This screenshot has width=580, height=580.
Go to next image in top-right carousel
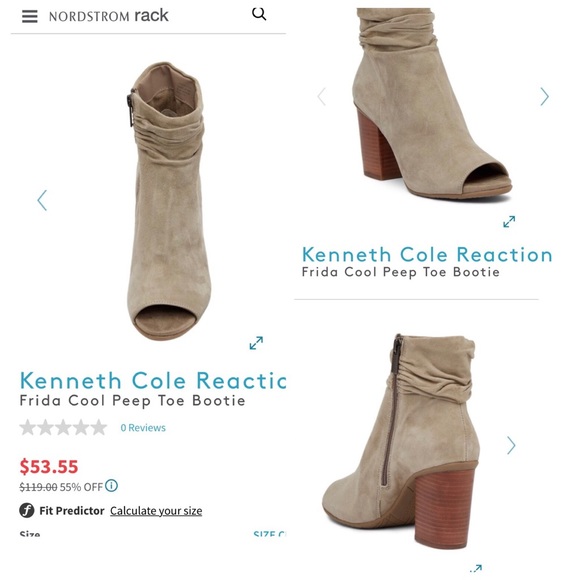(544, 97)
